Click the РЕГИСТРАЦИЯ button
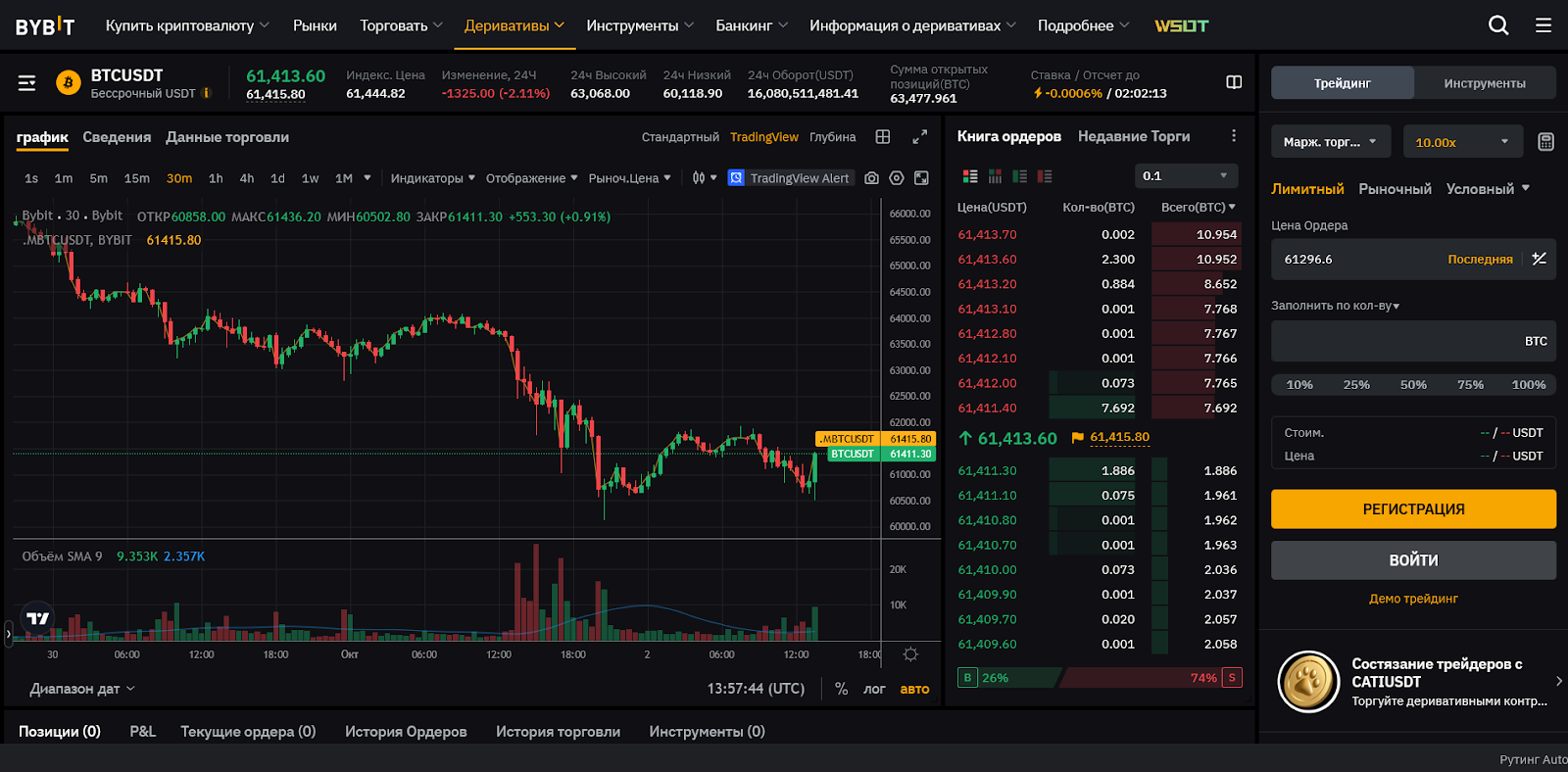This screenshot has width=1568, height=772. [1413, 509]
